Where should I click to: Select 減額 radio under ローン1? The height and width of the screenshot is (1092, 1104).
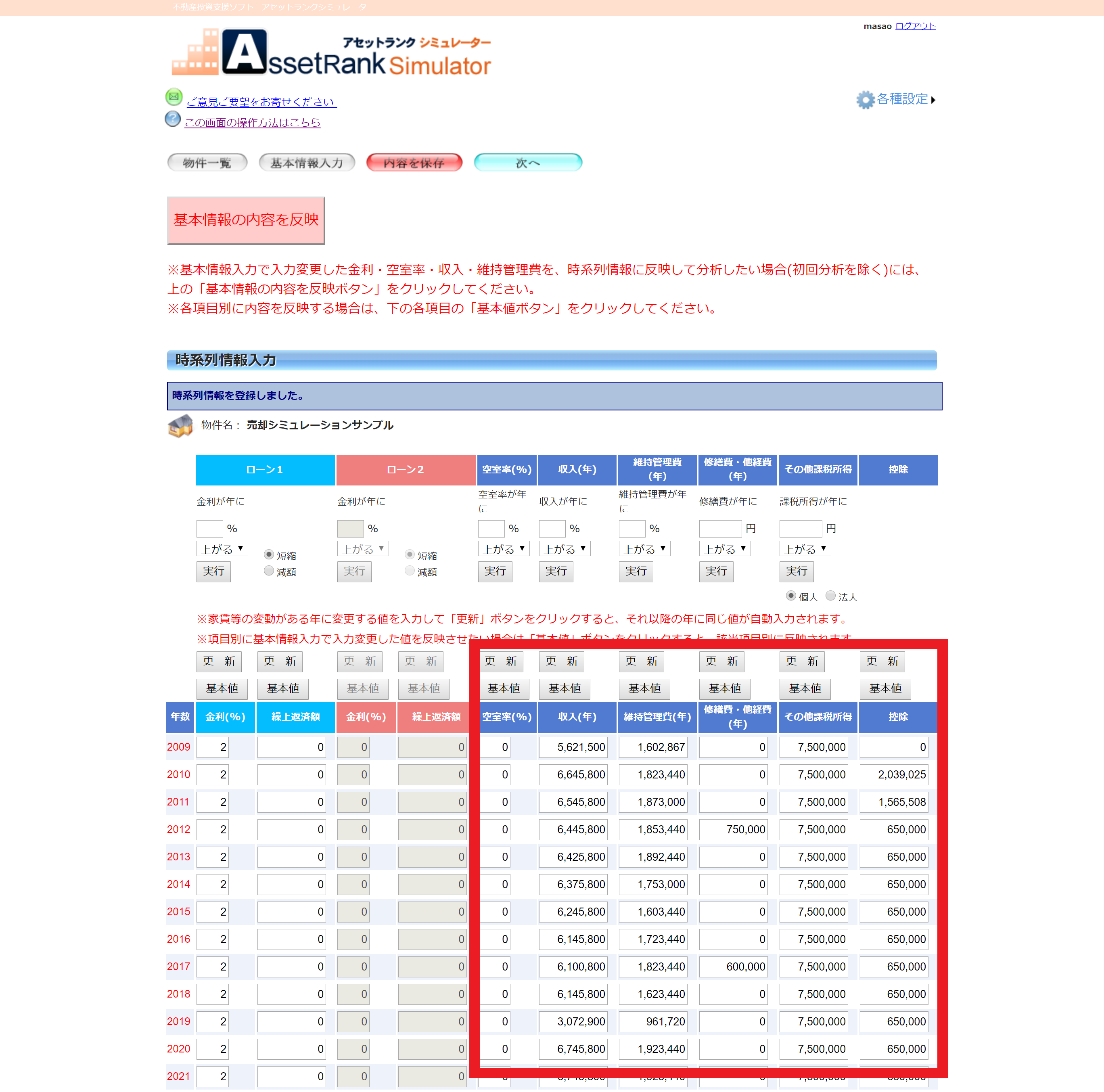coord(269,570)
